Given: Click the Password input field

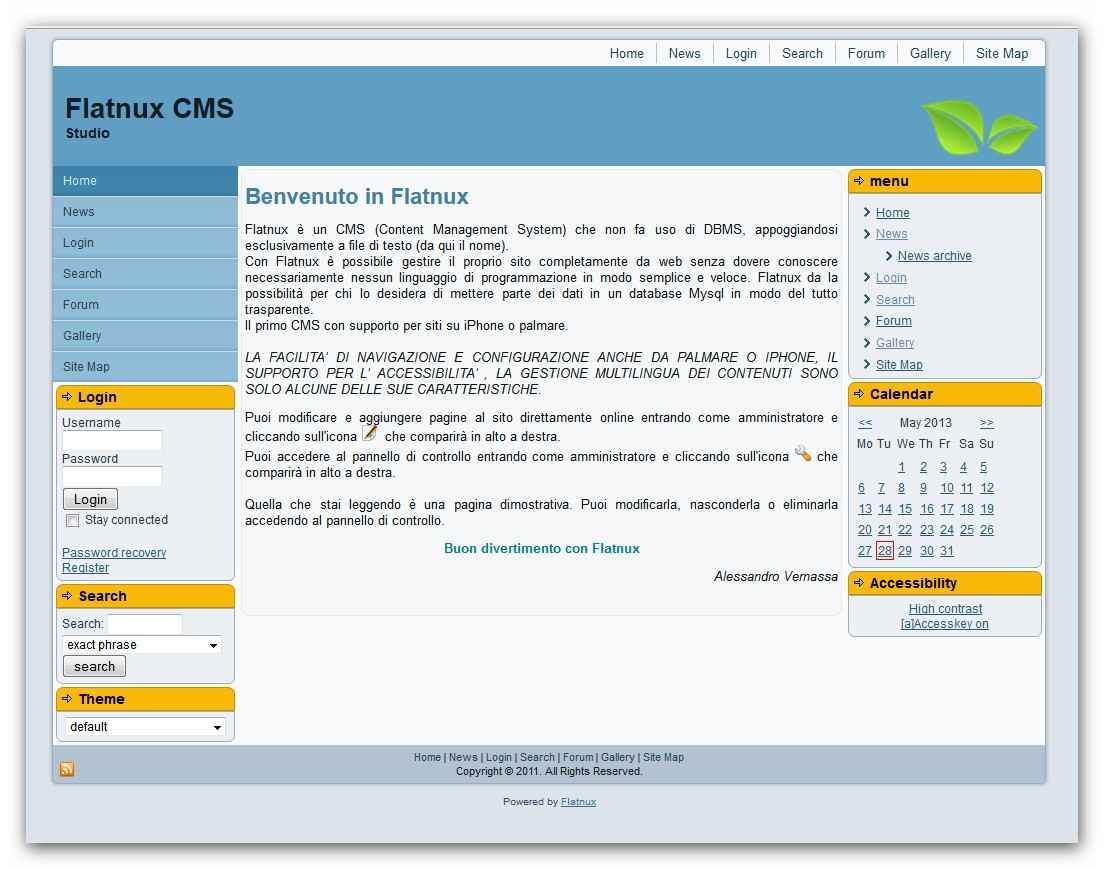Looking at the screenshot, I should (113, 476).
